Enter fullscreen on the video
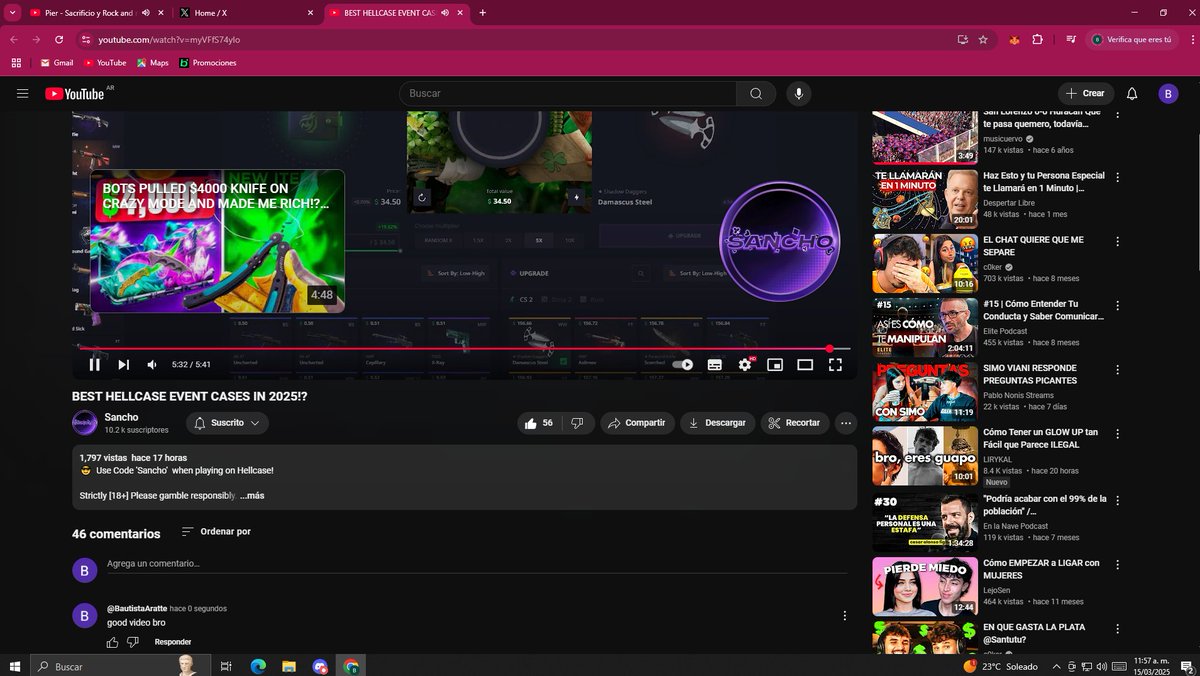 [835, 365]
